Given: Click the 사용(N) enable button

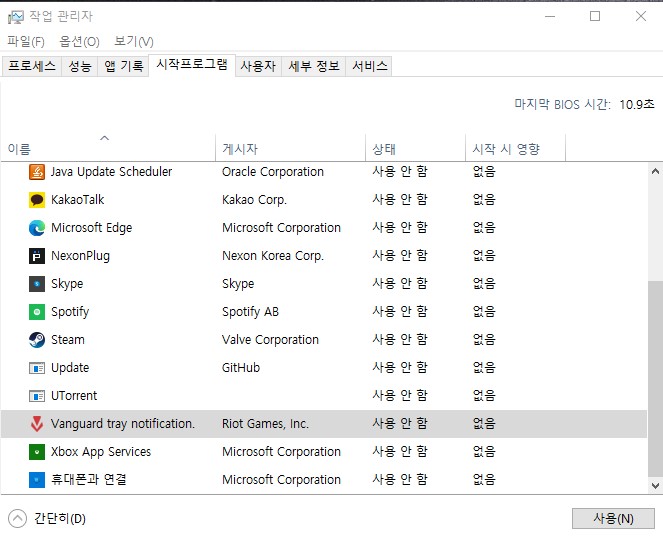Looking at the screenshot, I should tap(613, 518).
